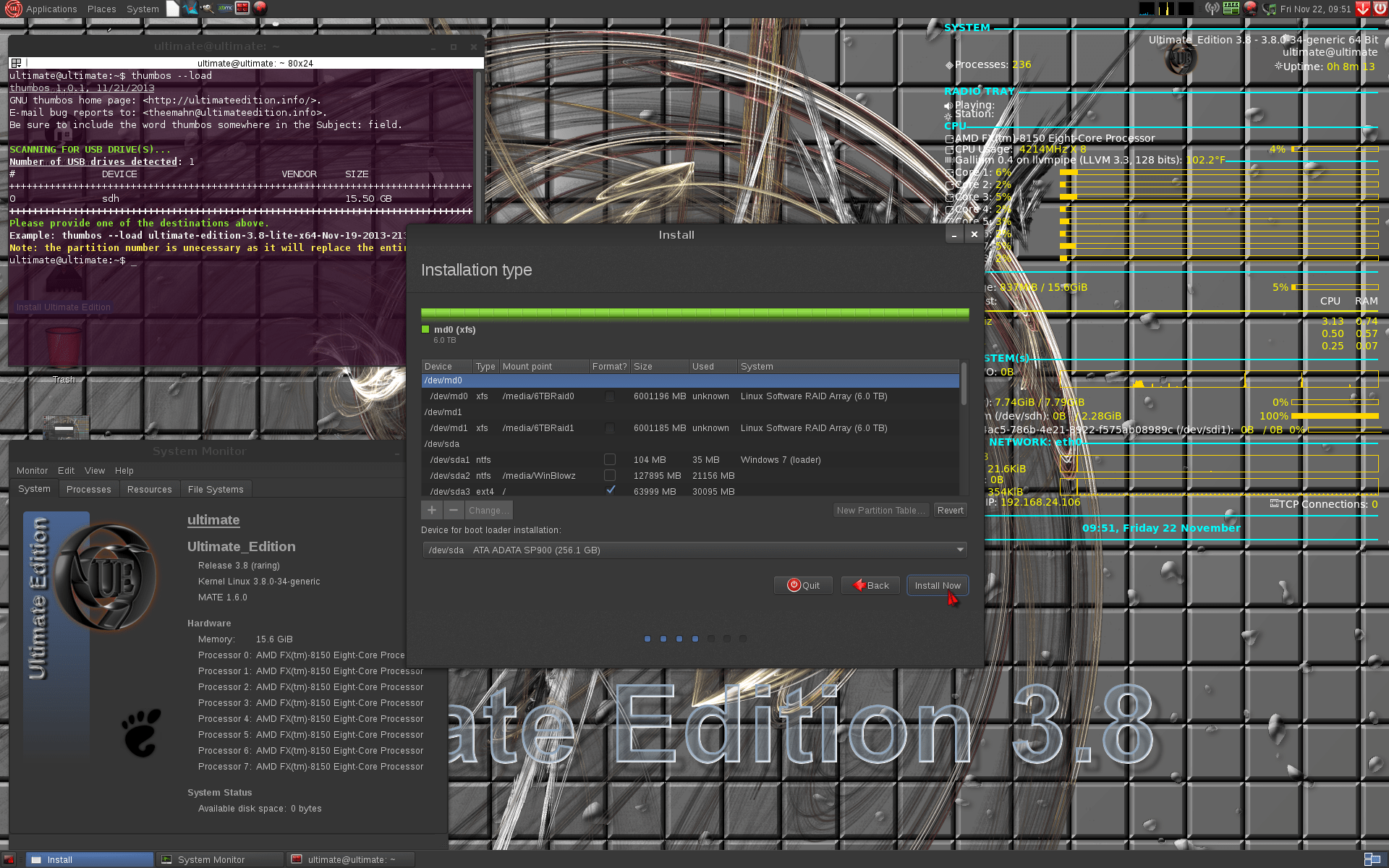The width and height of the screenshot is (1389, 868).
Task: Open the XBMC launcher icon
Action: click(x=225, y=9)
